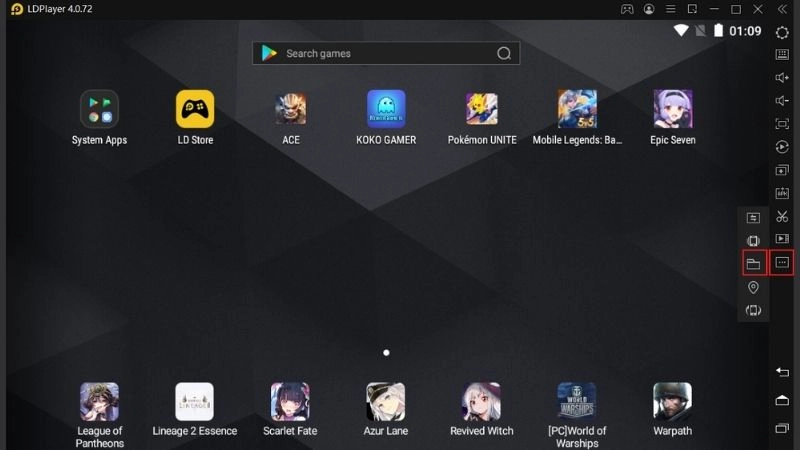
Task: Increase volume with sidebar speaker plus
Action: [x=782, y=78]
